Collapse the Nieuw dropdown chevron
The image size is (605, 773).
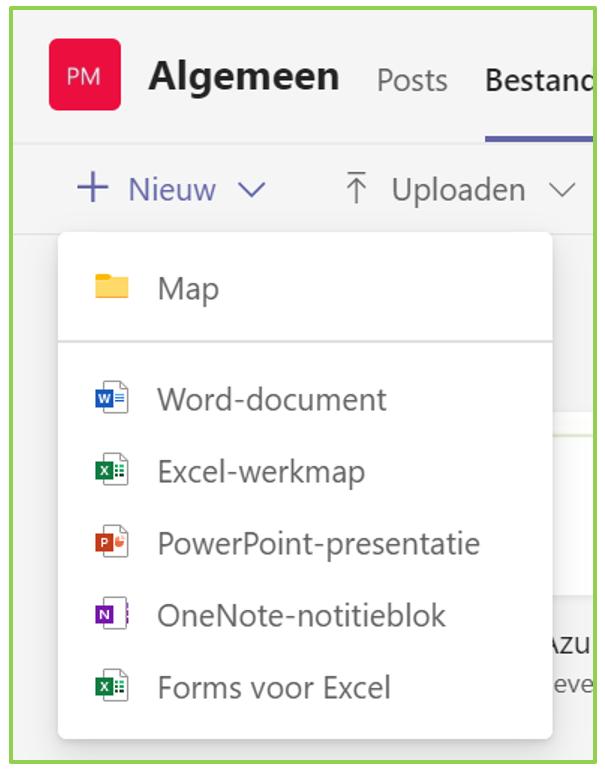pos(252,190)
